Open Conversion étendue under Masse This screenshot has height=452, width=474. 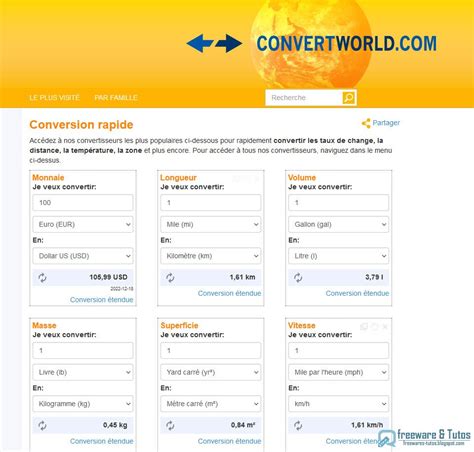[102, 441]
